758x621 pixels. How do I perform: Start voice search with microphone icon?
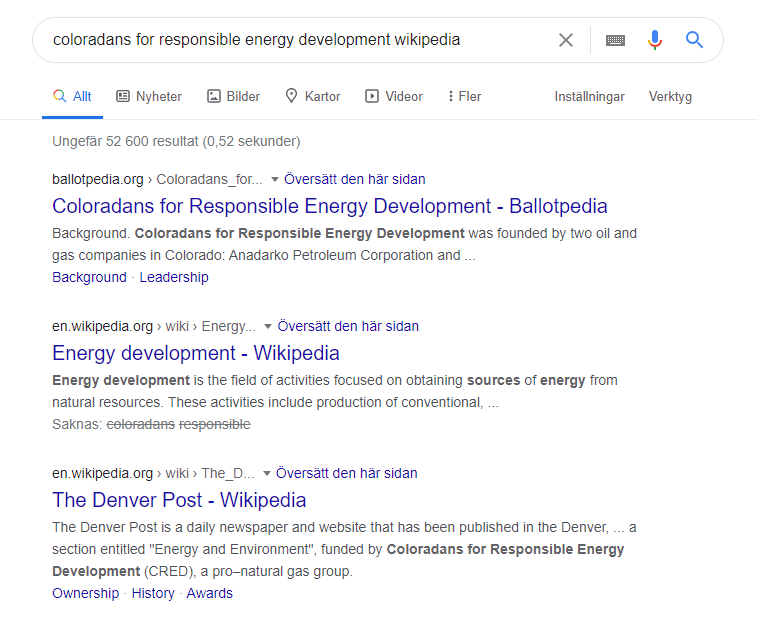655,40
